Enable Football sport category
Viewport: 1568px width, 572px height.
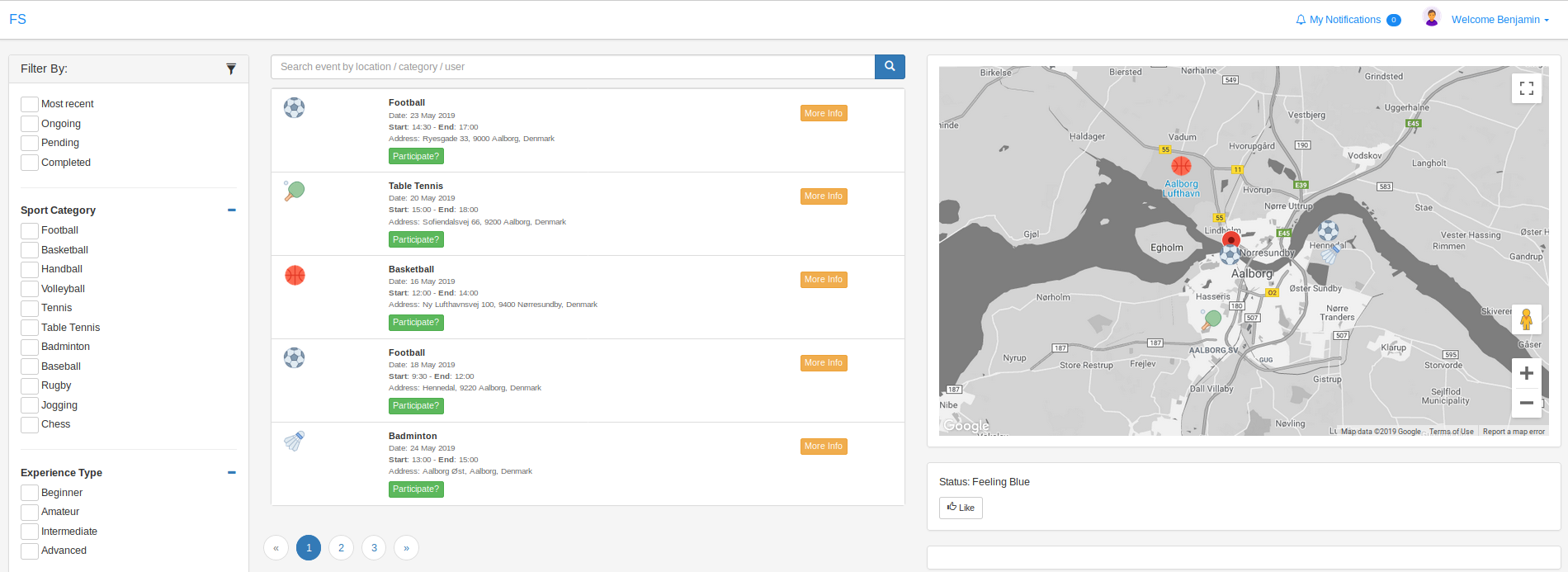click(29, 230)
